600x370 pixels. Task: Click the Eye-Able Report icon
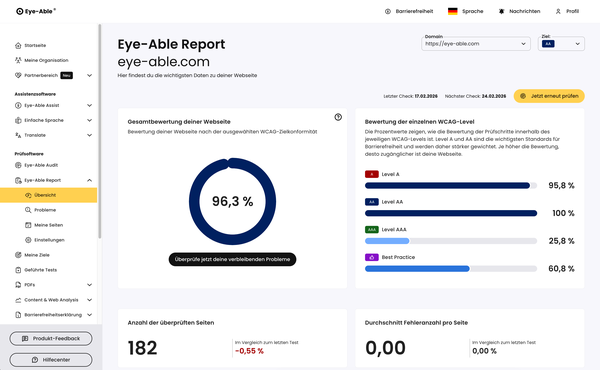pyautogui.click(x=18, y=180)
